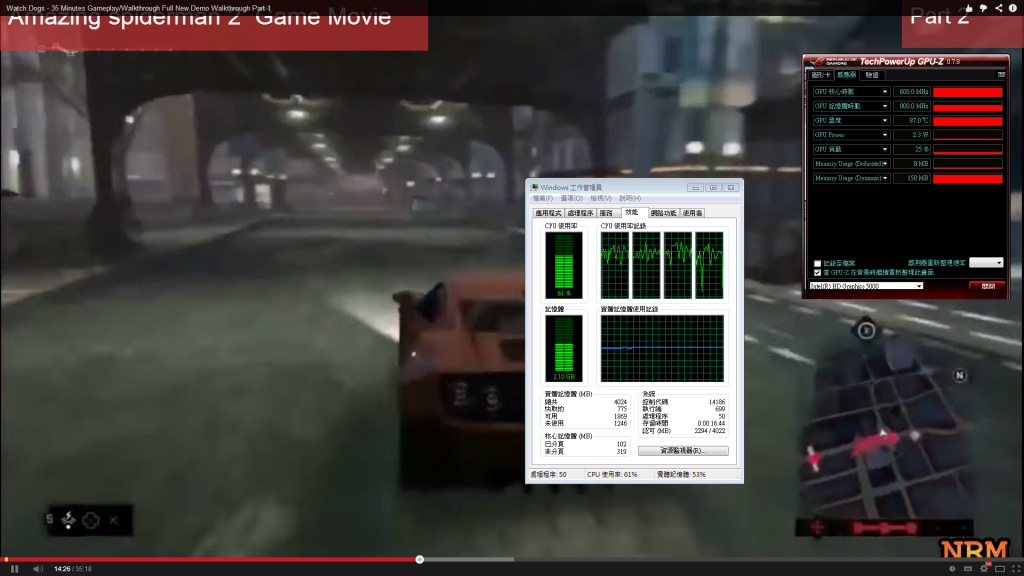This screenshot has height=576, width=1024.
Task: Open the Task Manager 檢視(V) menu
Action: [x=601, y=199]
